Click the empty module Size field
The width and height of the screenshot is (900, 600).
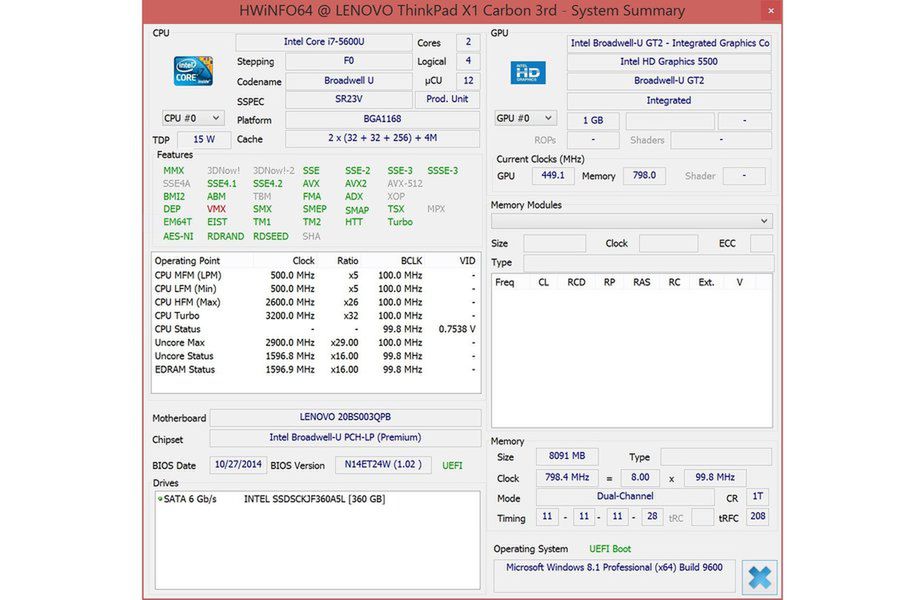pos(554,243)
